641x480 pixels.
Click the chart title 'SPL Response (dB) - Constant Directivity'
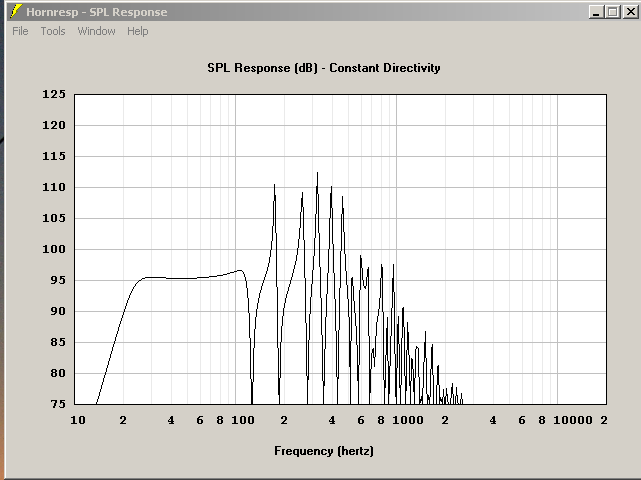pos(324,68)
